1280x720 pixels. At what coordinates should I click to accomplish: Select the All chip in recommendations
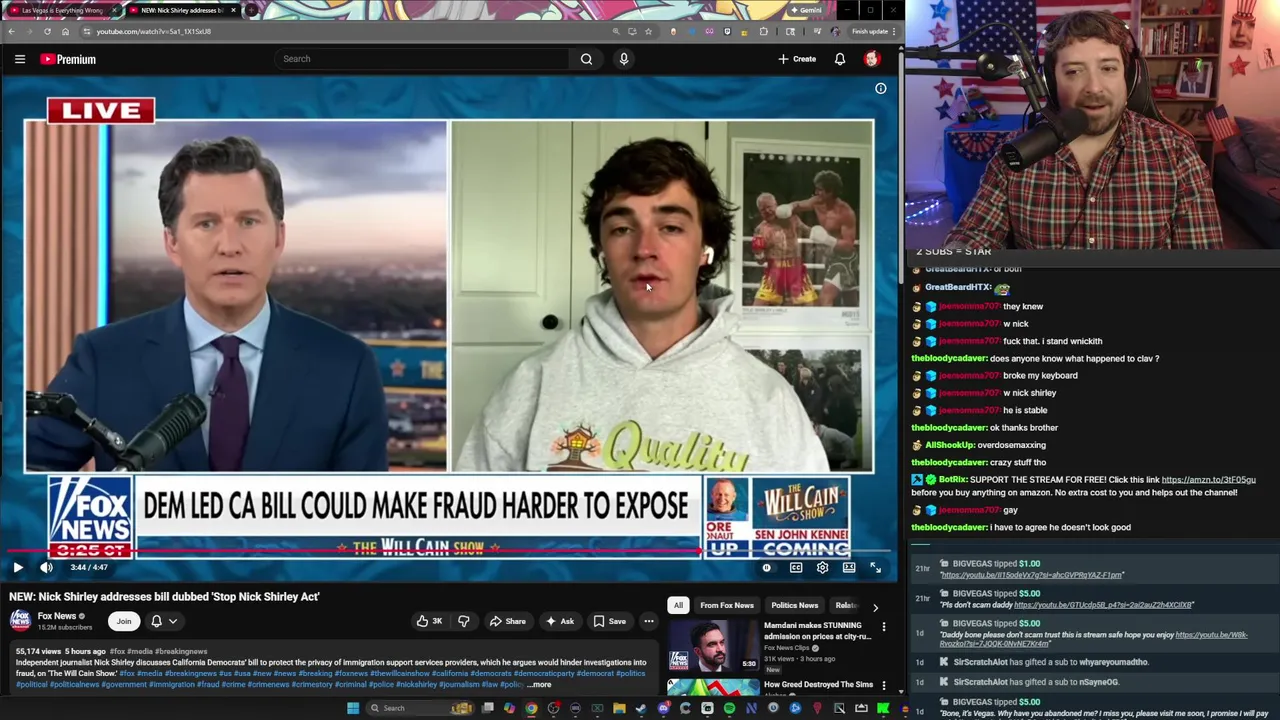click(x=678, y=605)
